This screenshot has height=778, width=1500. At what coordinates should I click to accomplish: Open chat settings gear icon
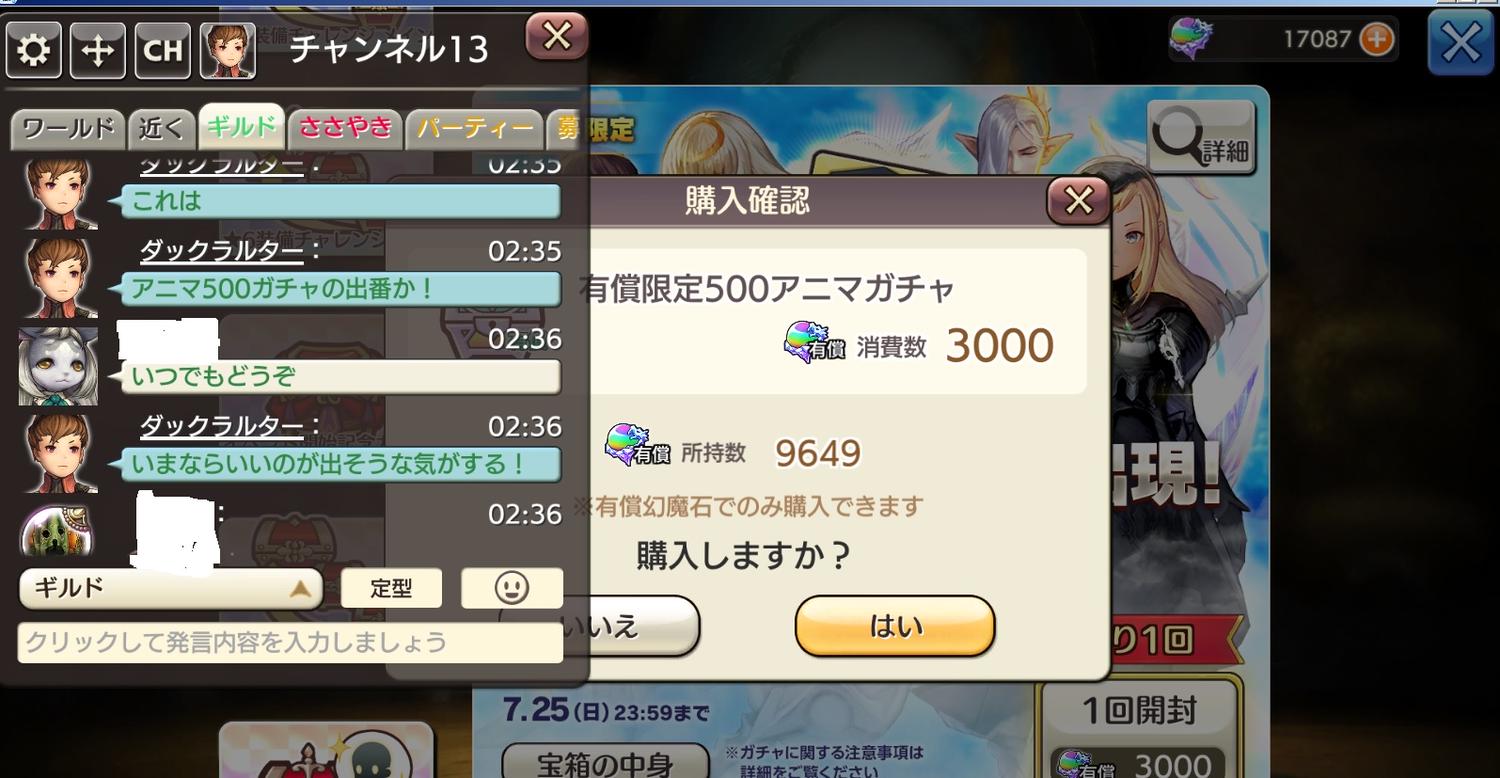(x=34, y=51)
